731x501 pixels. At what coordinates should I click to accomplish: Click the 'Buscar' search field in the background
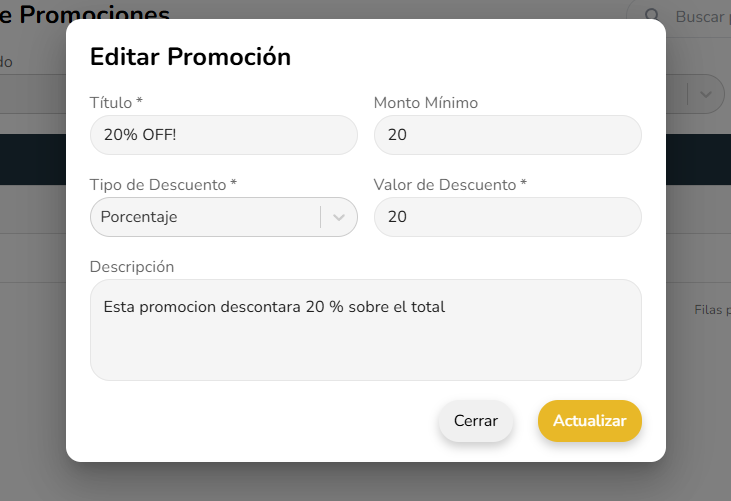702,16
